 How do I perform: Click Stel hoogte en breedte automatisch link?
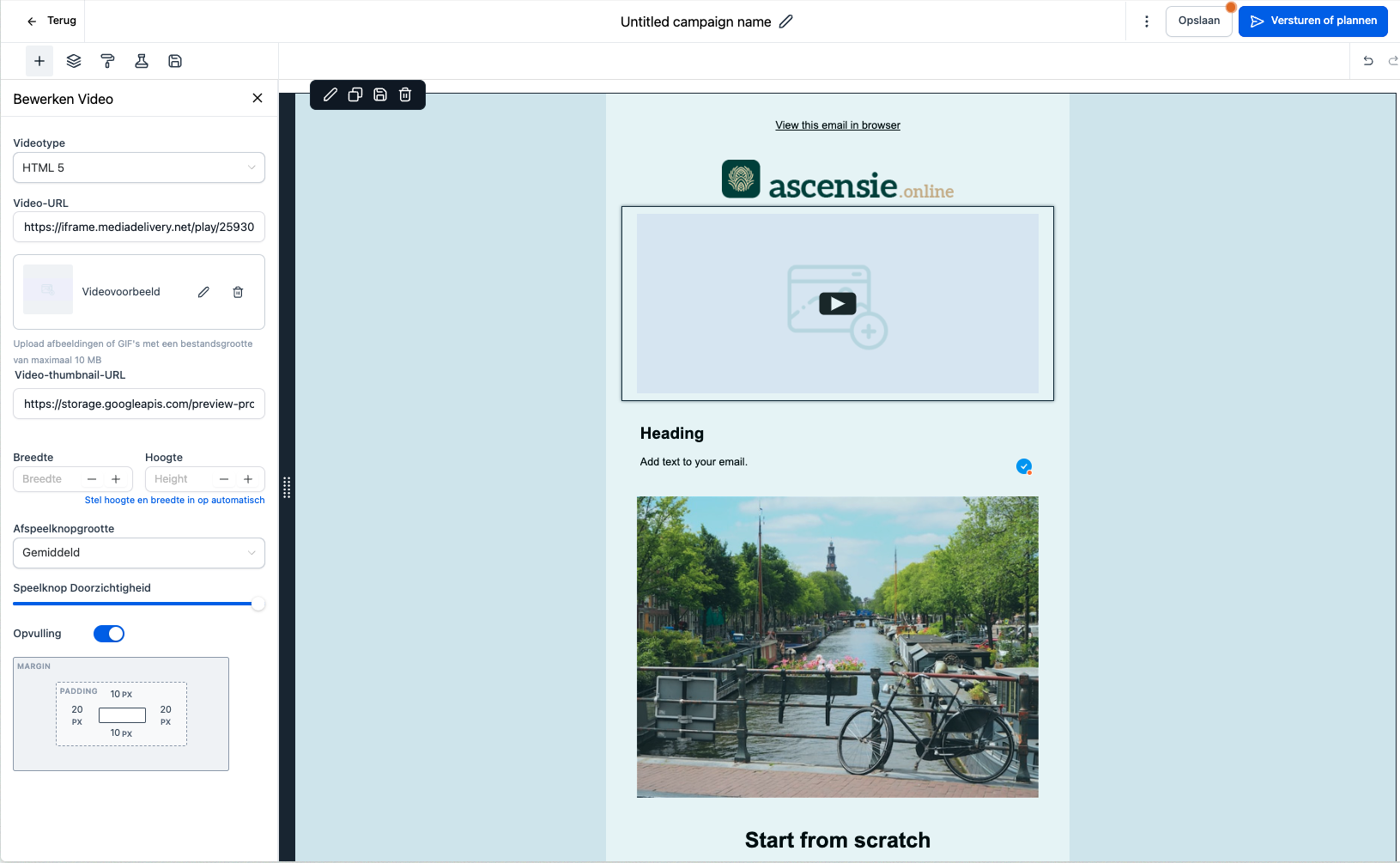[174, 500]
